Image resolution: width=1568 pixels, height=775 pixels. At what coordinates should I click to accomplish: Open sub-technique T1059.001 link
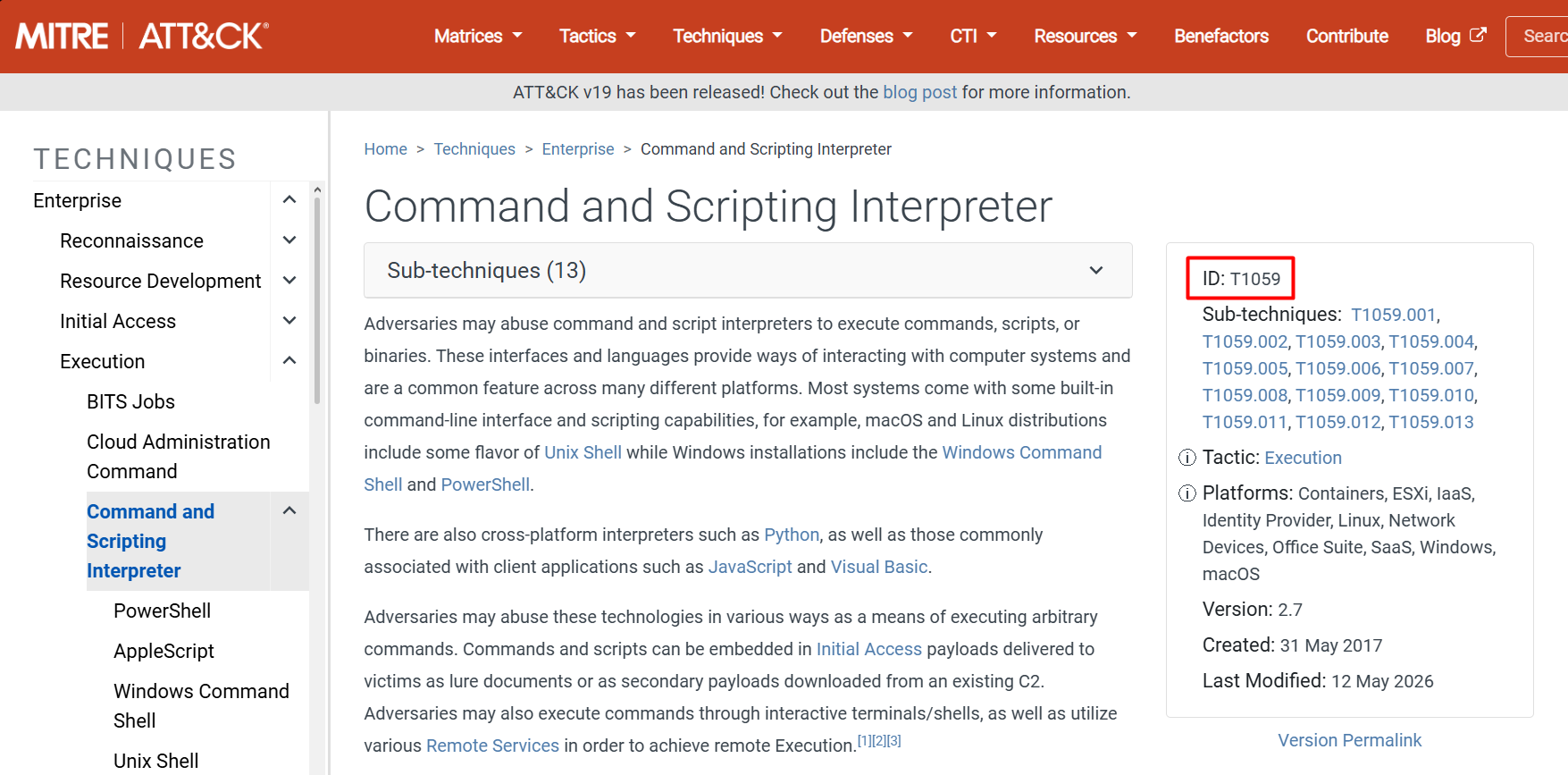1393,315
